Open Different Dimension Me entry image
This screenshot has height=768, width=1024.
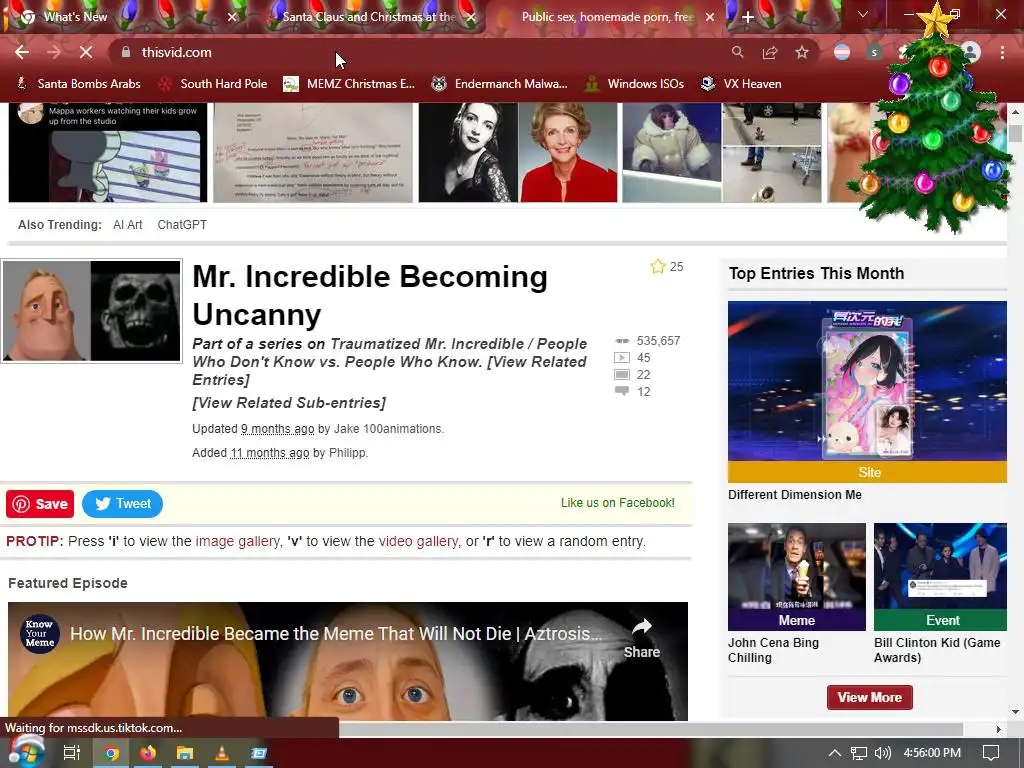867,392
